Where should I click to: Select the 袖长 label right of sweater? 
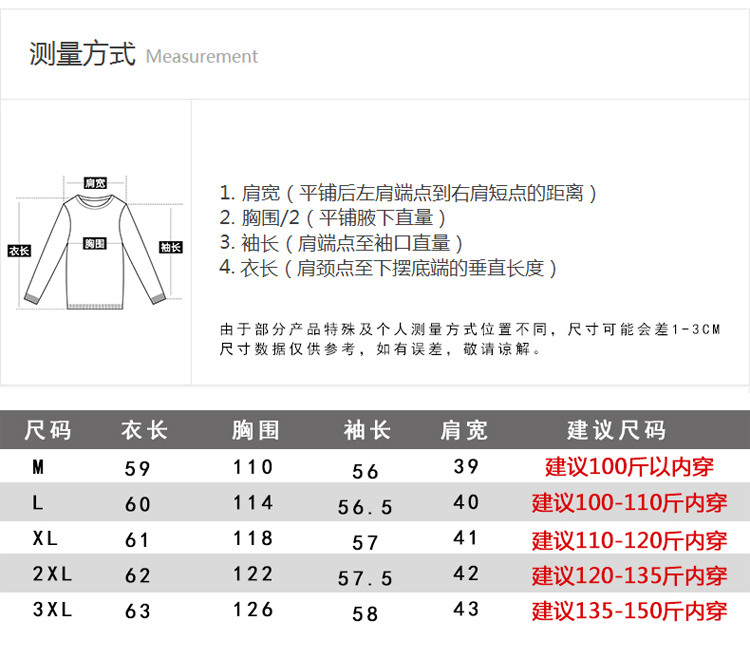click(170, 247)
